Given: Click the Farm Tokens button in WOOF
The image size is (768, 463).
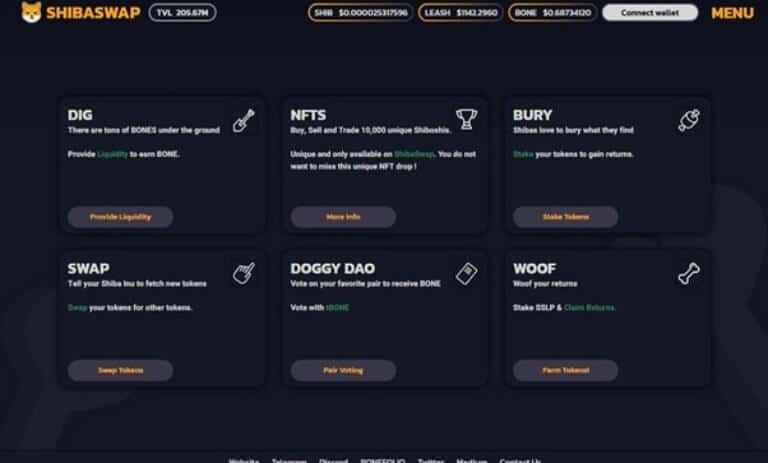Looking at the screenshot, I should click(x=566, y=370).
